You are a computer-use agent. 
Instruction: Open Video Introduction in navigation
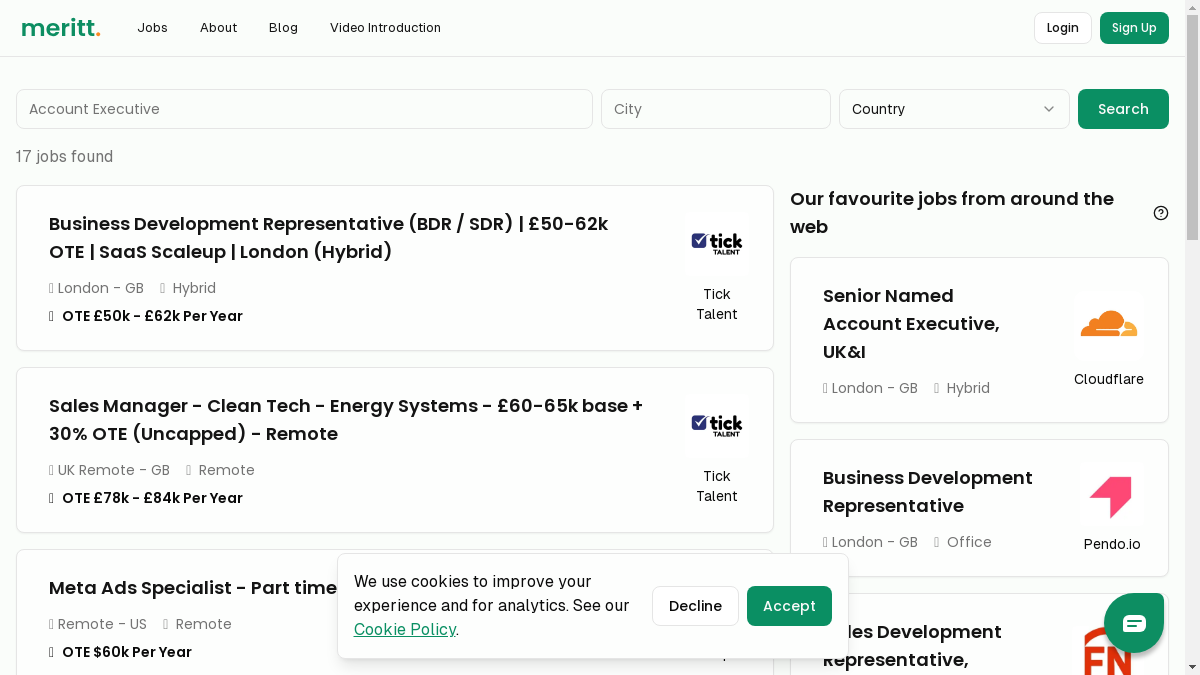(385, 28)
